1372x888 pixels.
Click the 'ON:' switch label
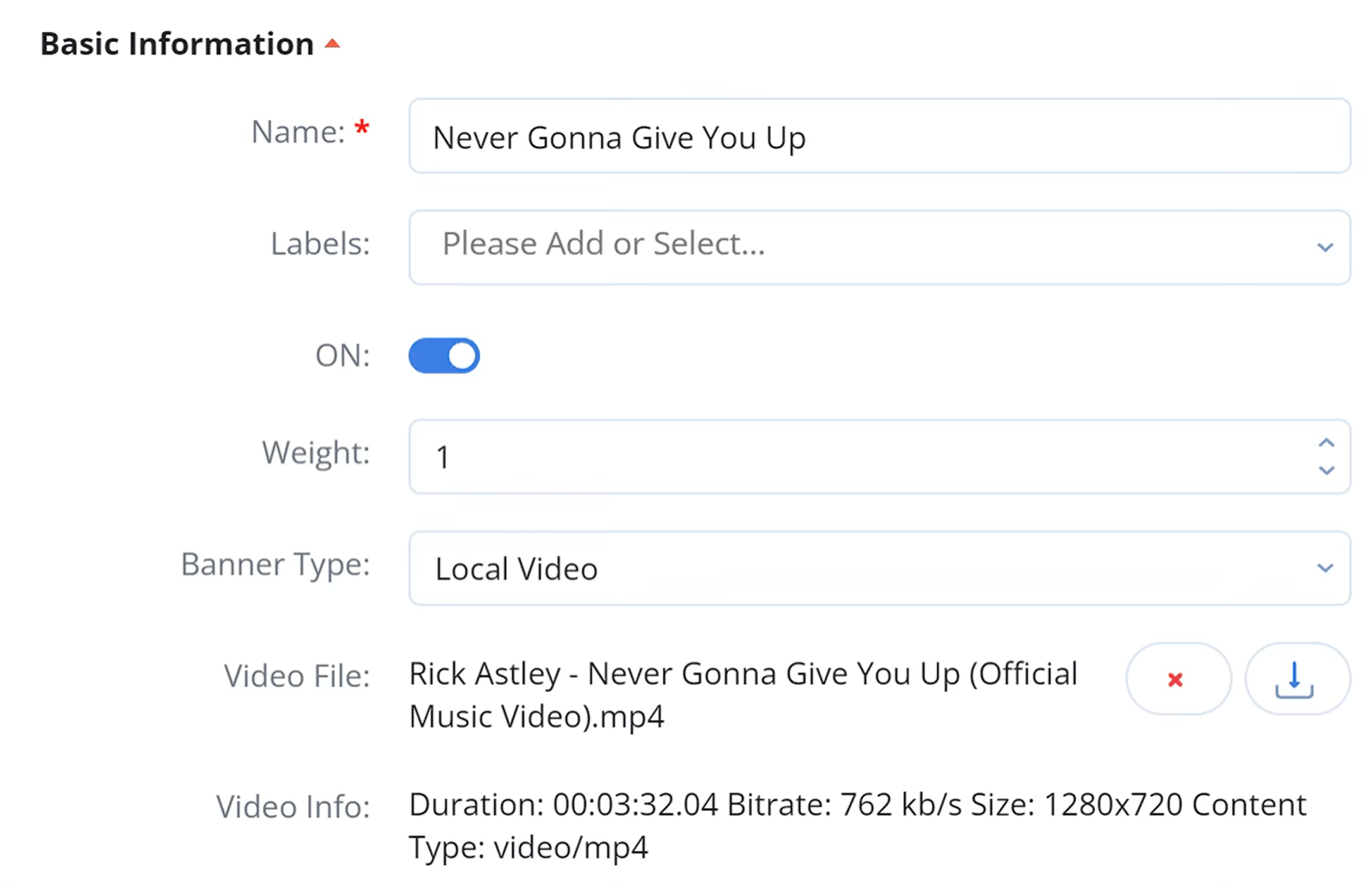[x=342, y=356]
